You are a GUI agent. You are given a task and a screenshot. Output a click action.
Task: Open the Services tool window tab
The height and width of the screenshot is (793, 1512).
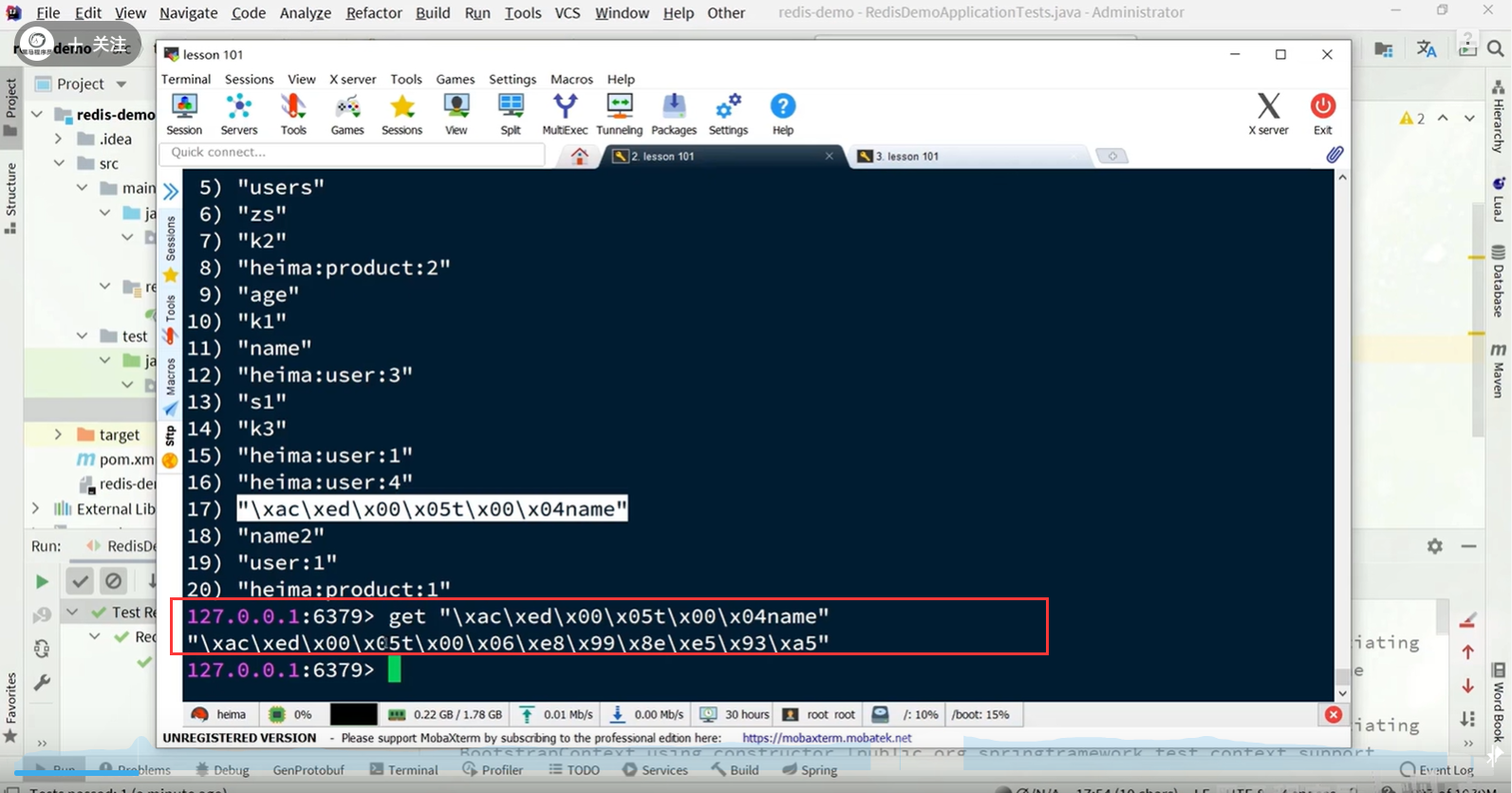655,770
